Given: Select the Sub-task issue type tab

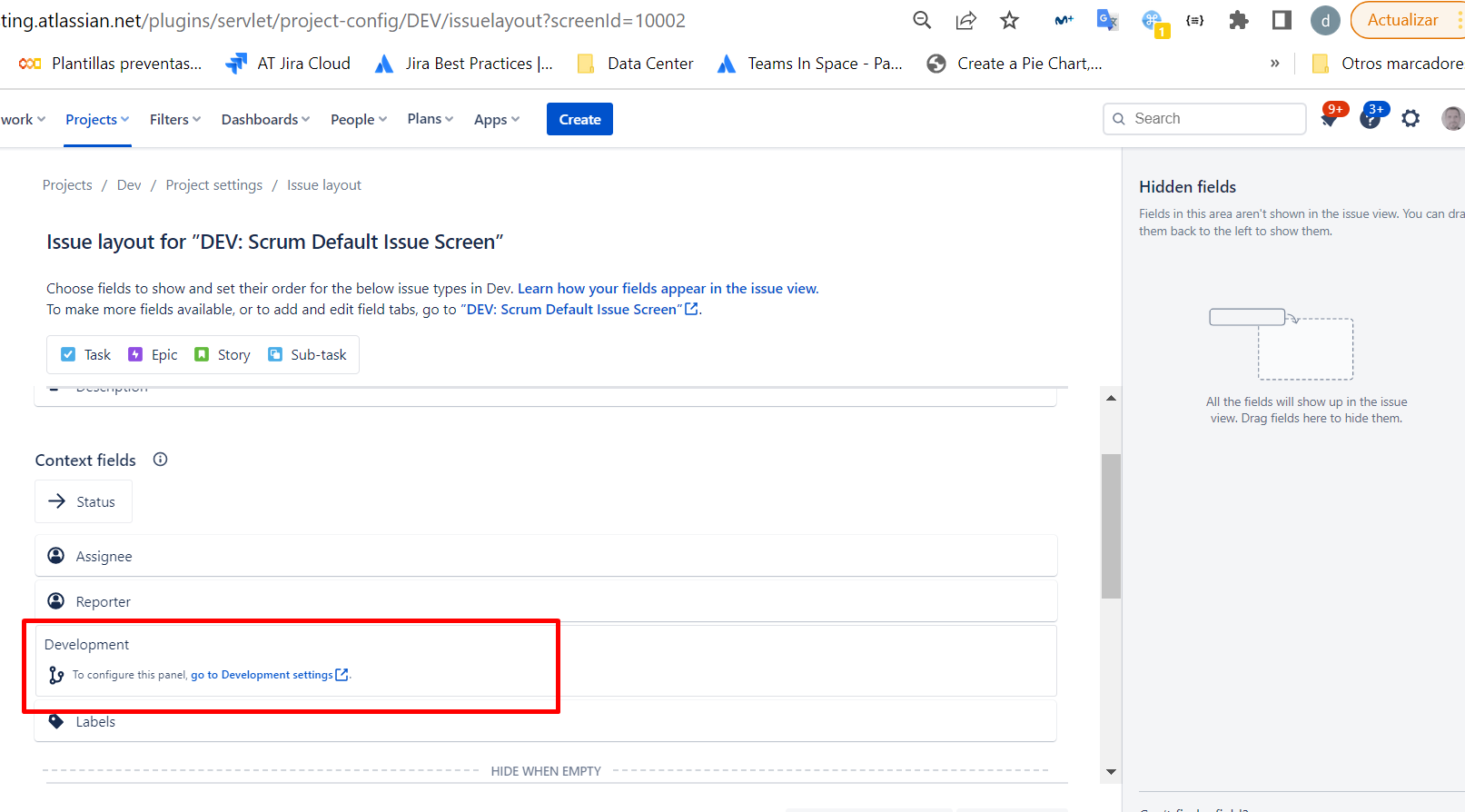Looking at the screenshot, I should pos(307,354).
